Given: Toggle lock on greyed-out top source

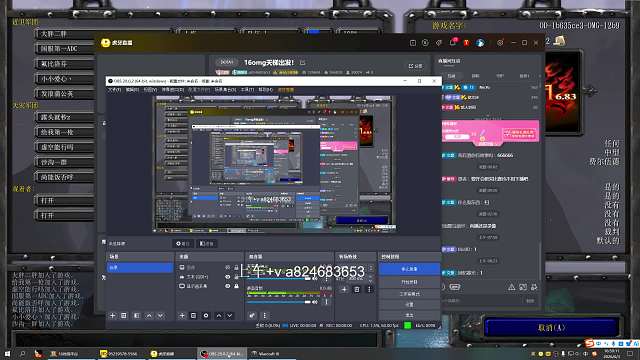Looking at the screenshot, I should tap(236, 267).
